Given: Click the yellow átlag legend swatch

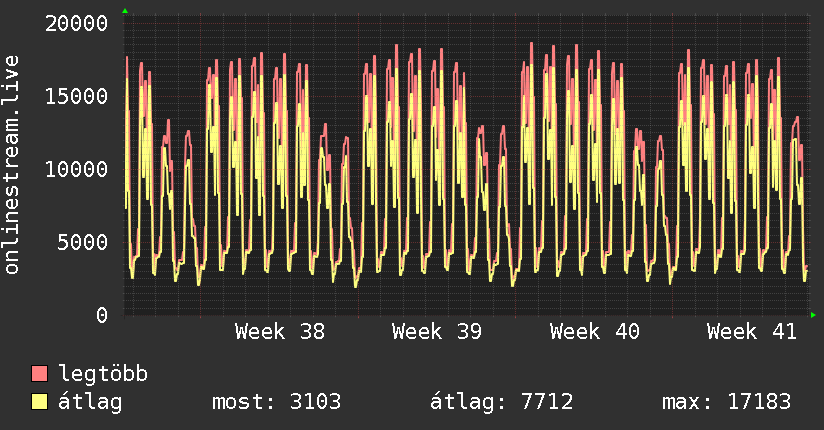Looking at the screenshot, I should [x=39, y=402].
